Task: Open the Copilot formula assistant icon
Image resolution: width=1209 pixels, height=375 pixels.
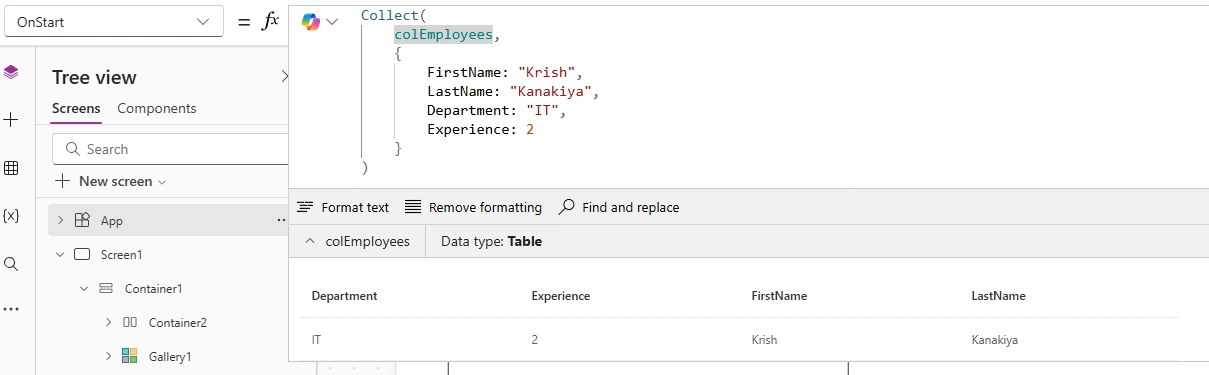Action: click(311, 21)
